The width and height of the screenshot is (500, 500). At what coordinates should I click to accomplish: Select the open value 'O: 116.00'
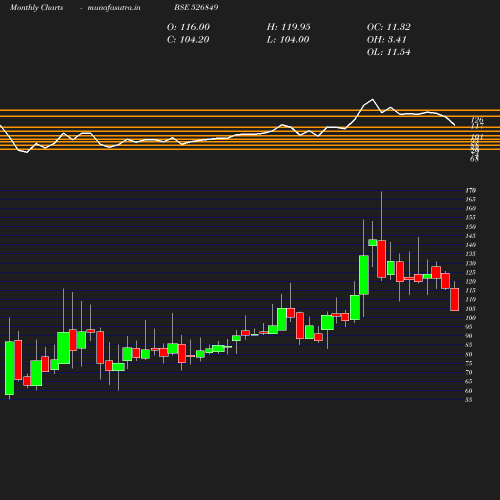pos(188,27)
